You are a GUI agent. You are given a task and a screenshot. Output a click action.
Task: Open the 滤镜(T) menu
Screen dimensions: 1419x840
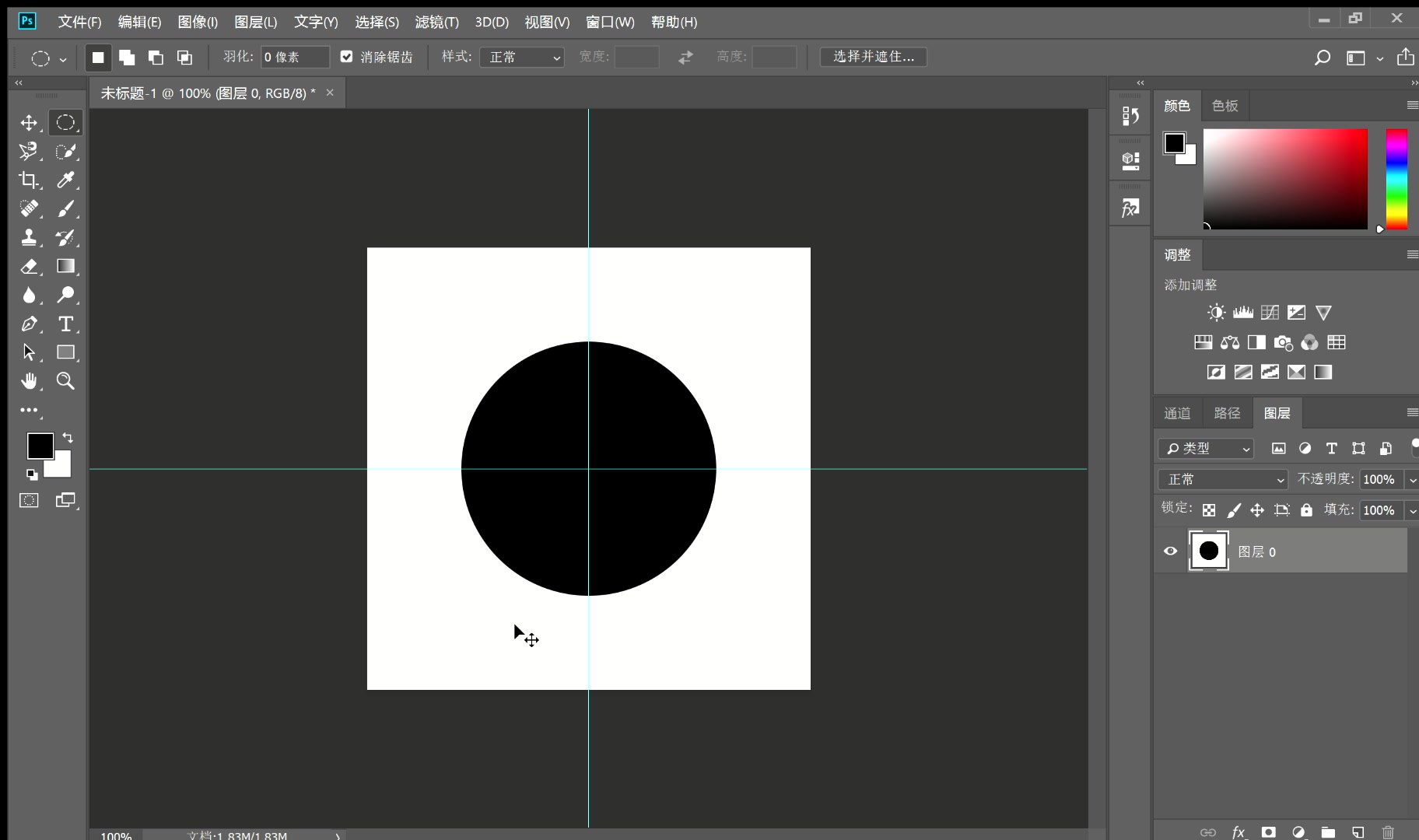coord(436,22)
